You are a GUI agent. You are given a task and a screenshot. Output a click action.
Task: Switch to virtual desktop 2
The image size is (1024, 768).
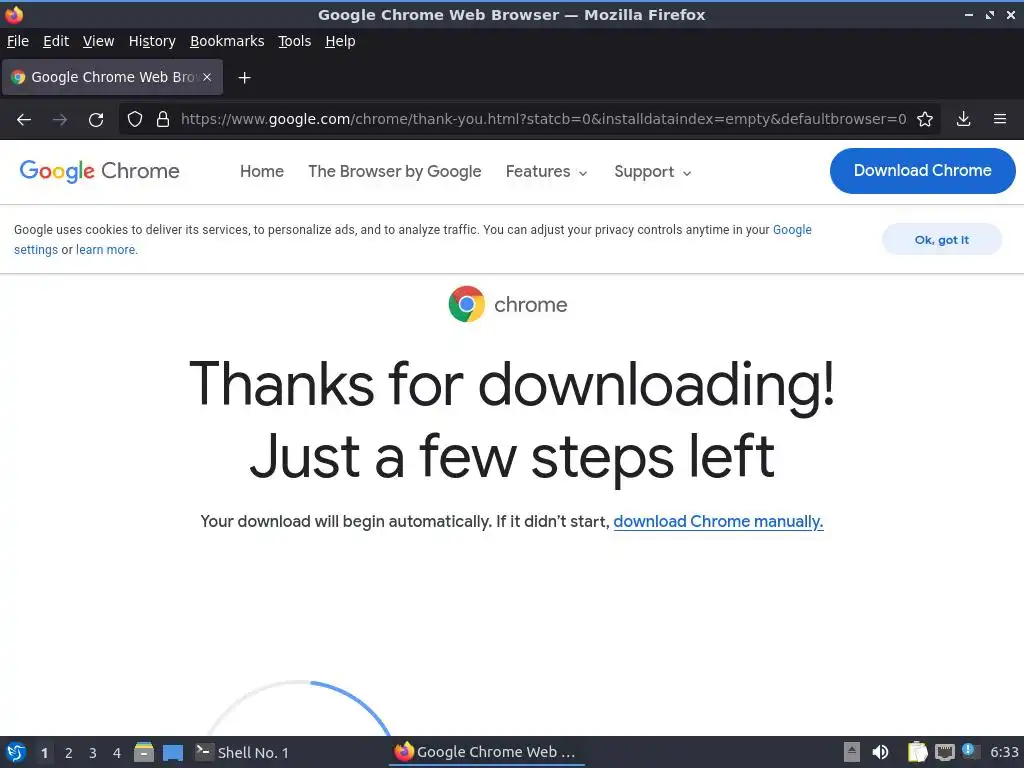click(x=69, y=753)
